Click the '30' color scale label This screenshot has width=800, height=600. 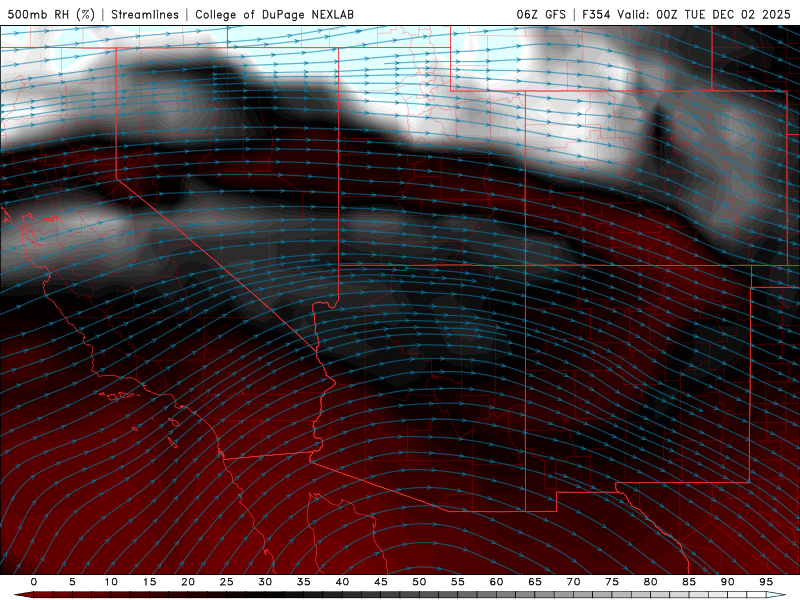click(265, 582)
